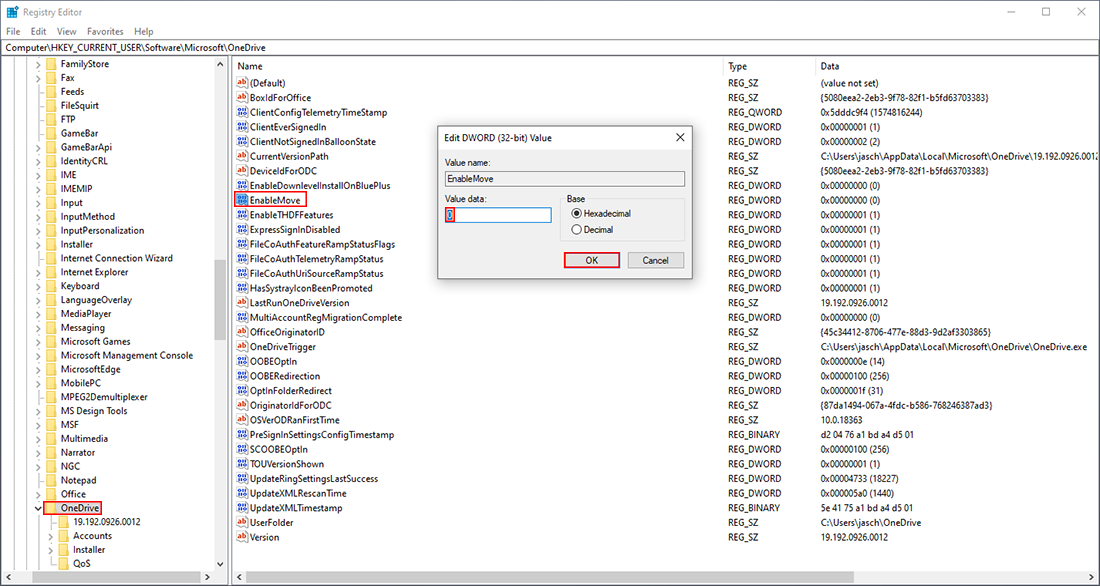Click the values pane horizontal scrollbar thumb
Screen dimensions: 1100x586
click(548, 577)
